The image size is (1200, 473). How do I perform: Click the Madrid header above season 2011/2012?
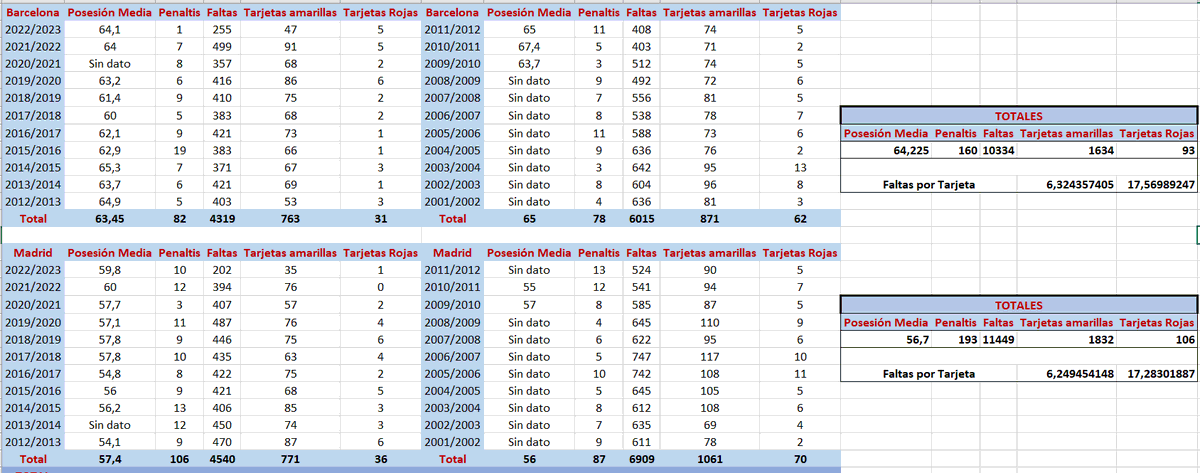click(453, 253)
